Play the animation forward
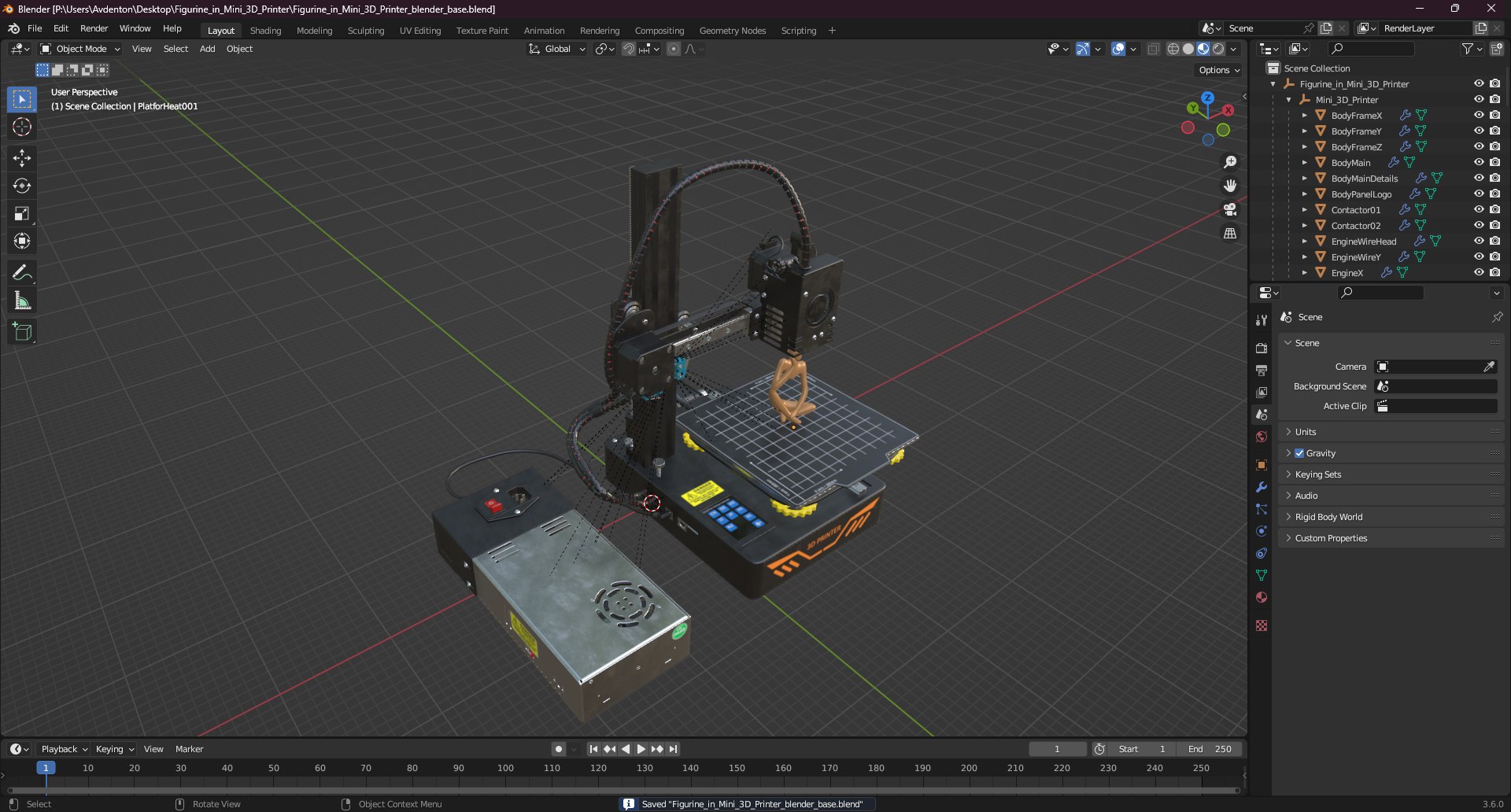Image resolution: width=1511 pixels, height=812 pixels. (x=641, y=749)
